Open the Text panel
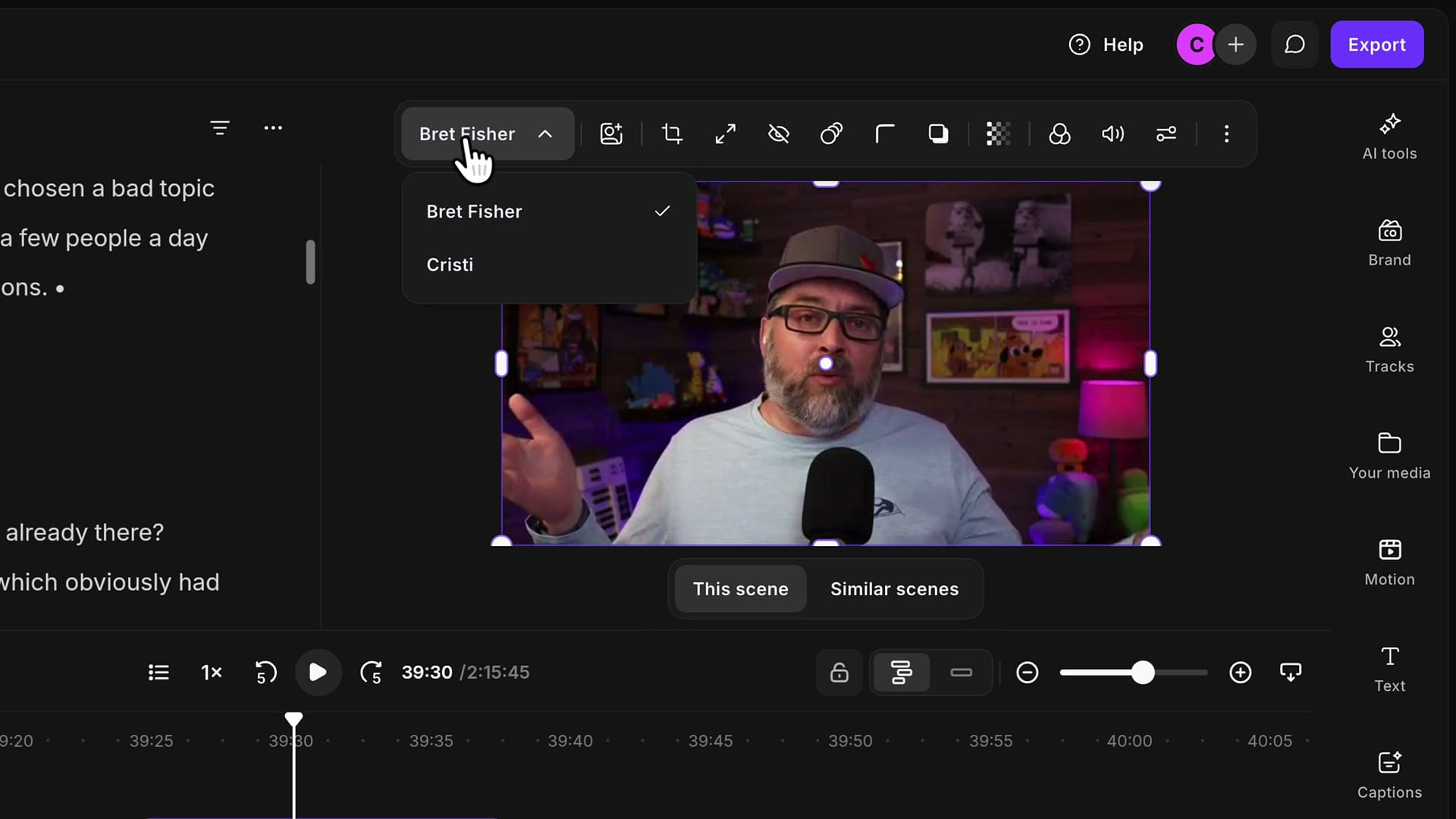Image resolution: width=1456 pixels, height=819 pixels. point(1389,669)
